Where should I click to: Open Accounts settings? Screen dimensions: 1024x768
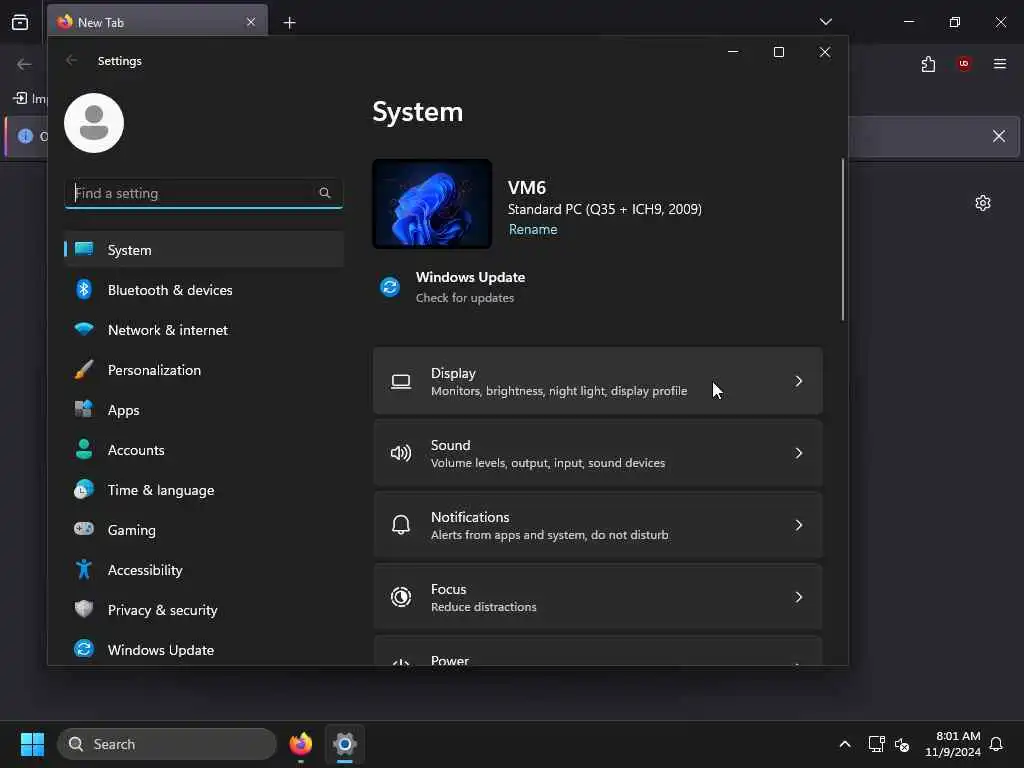204,450
